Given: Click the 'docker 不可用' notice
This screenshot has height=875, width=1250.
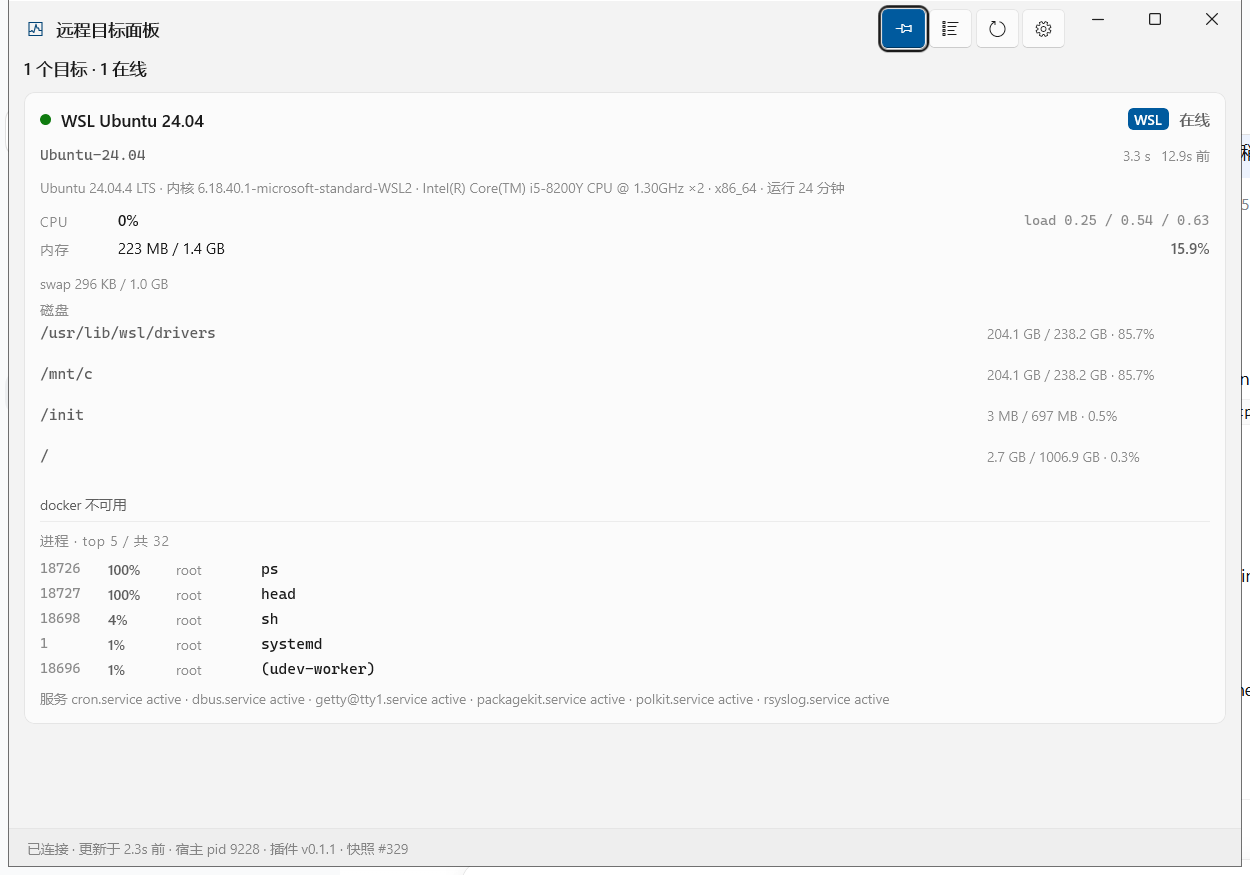Looking at the screenshot, I should coord(83,505).
